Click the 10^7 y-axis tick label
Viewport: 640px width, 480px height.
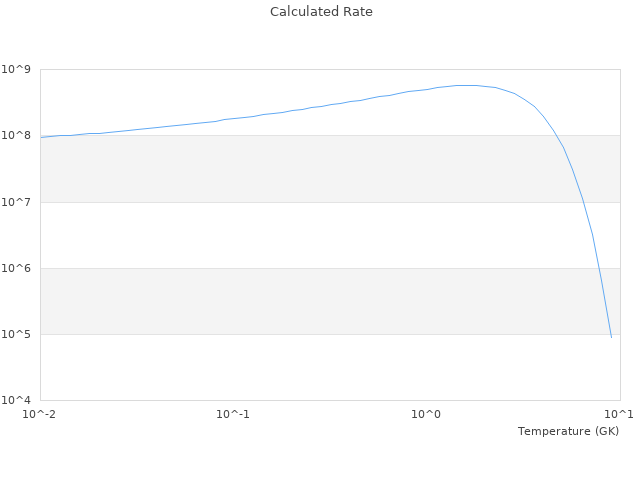point(18,202)
